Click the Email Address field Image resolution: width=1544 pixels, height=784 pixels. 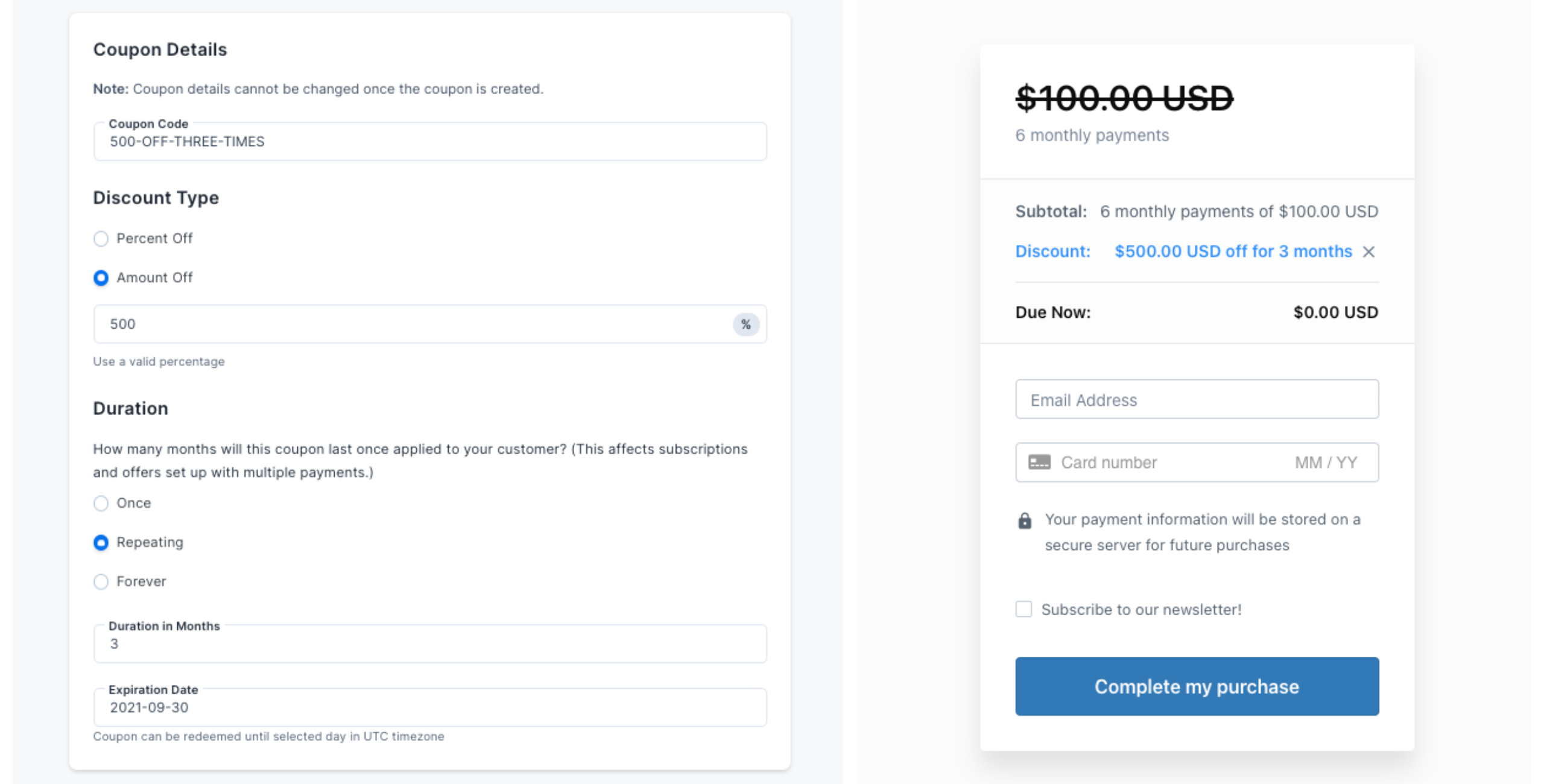pyautogui.click(x=1197, y=399)
